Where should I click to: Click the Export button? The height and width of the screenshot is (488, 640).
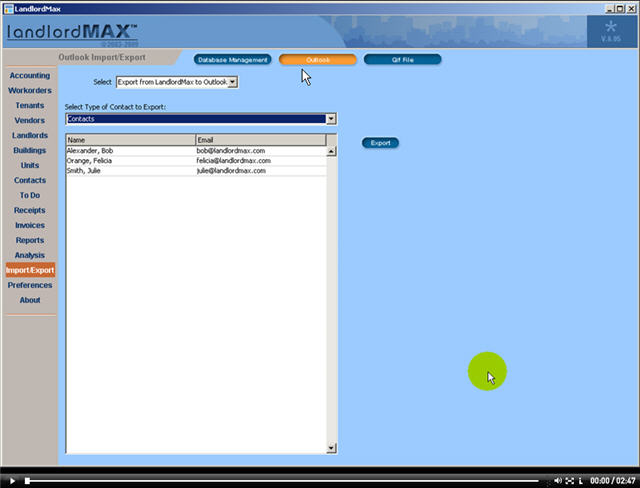coord(380,143)
